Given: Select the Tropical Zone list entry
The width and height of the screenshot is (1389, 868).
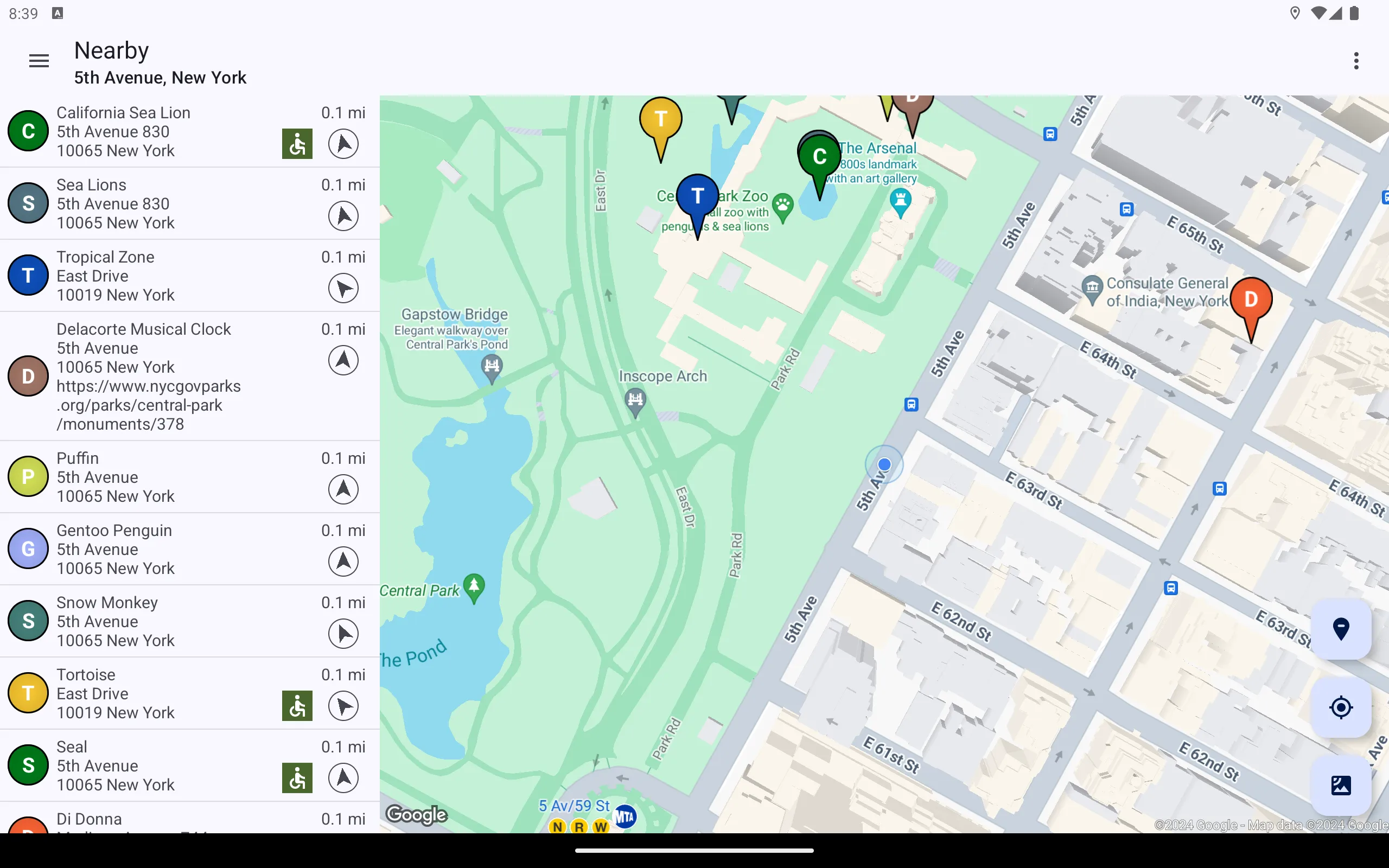Looking at the screenshot, I should pyautogui.click(x=189, y=275).
